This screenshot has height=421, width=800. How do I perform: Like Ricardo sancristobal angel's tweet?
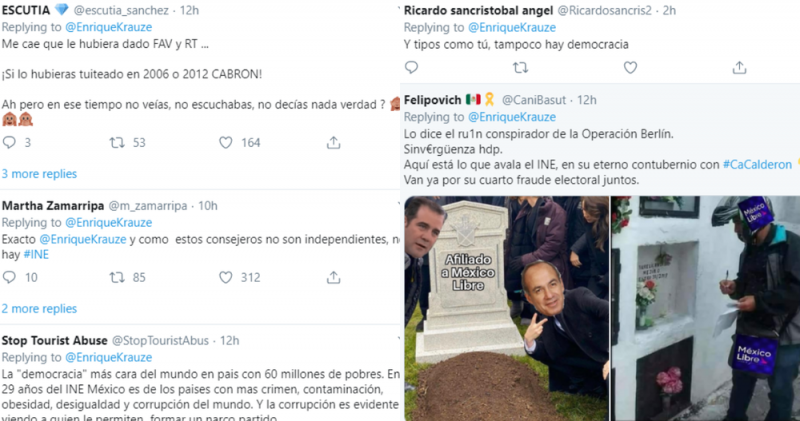pyautogui.click(x=631, y=67)
